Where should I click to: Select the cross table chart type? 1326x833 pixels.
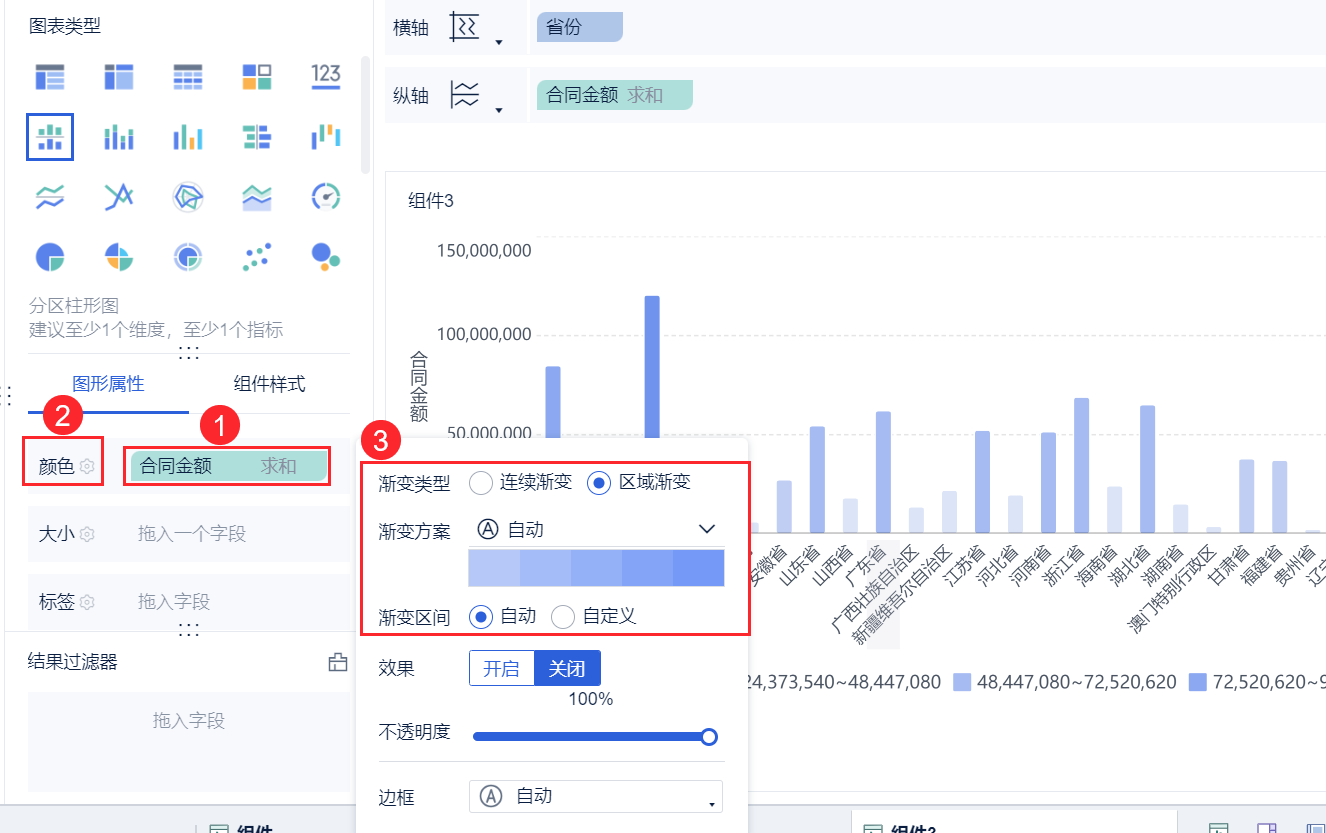[x=119, y=76]
